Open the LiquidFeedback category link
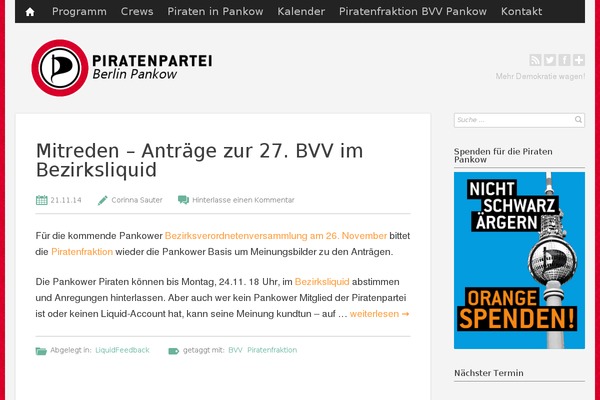Viewport: 600px width, 400px height. [122, 350]
